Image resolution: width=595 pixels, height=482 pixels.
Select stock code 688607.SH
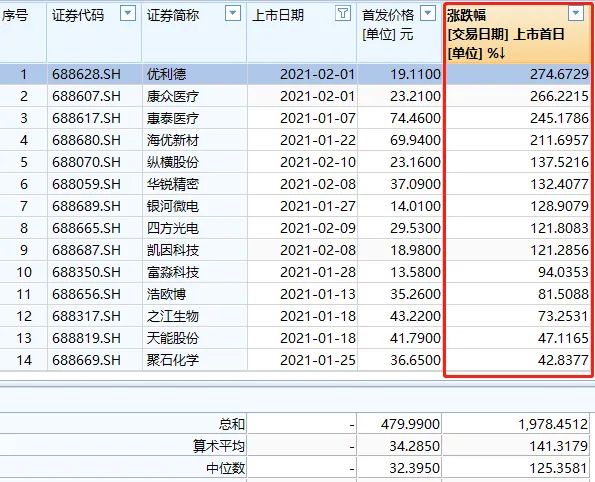[x=86, y=96]
